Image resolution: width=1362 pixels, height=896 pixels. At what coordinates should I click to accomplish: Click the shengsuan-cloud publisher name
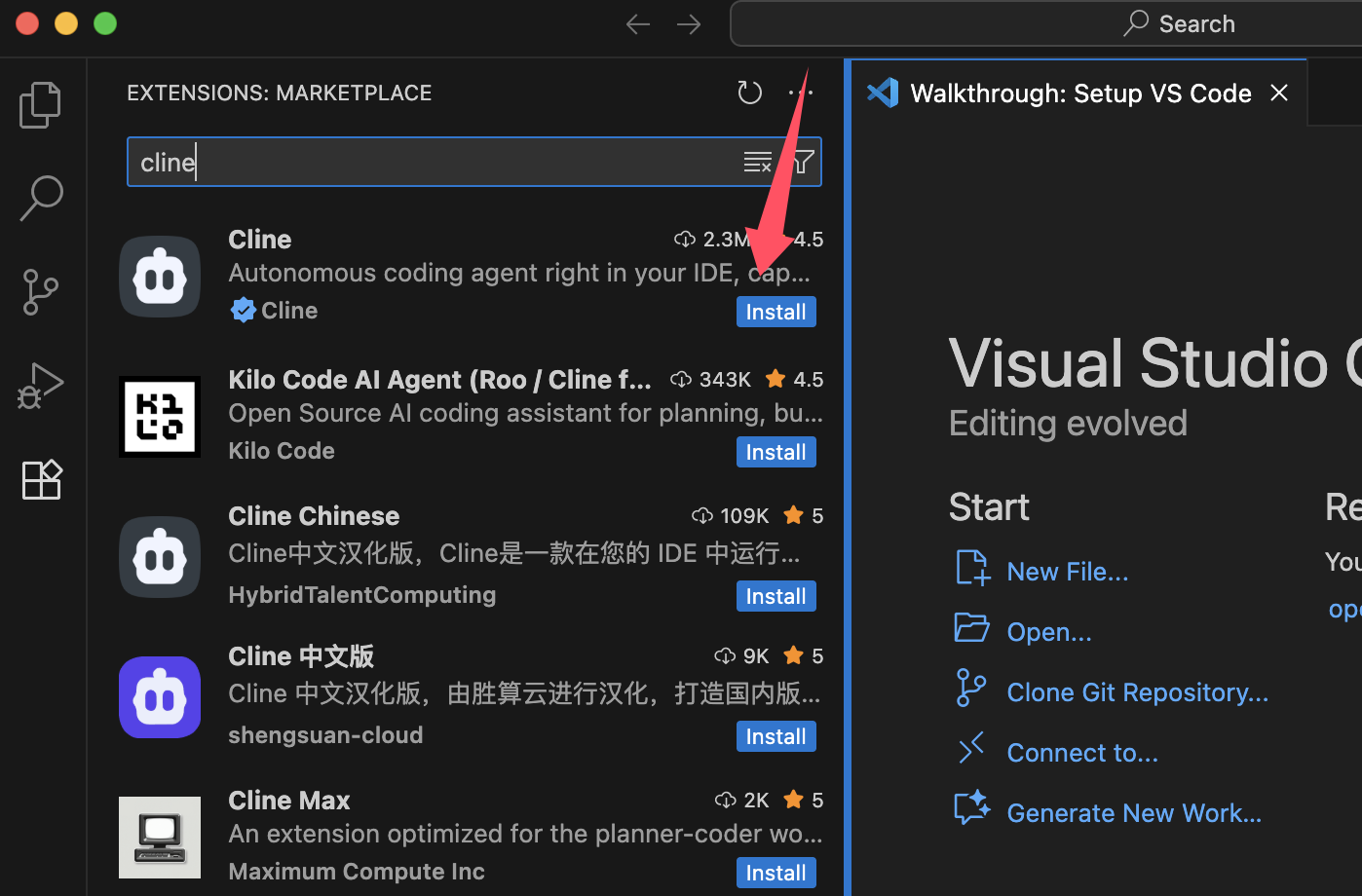pos(325,735)
